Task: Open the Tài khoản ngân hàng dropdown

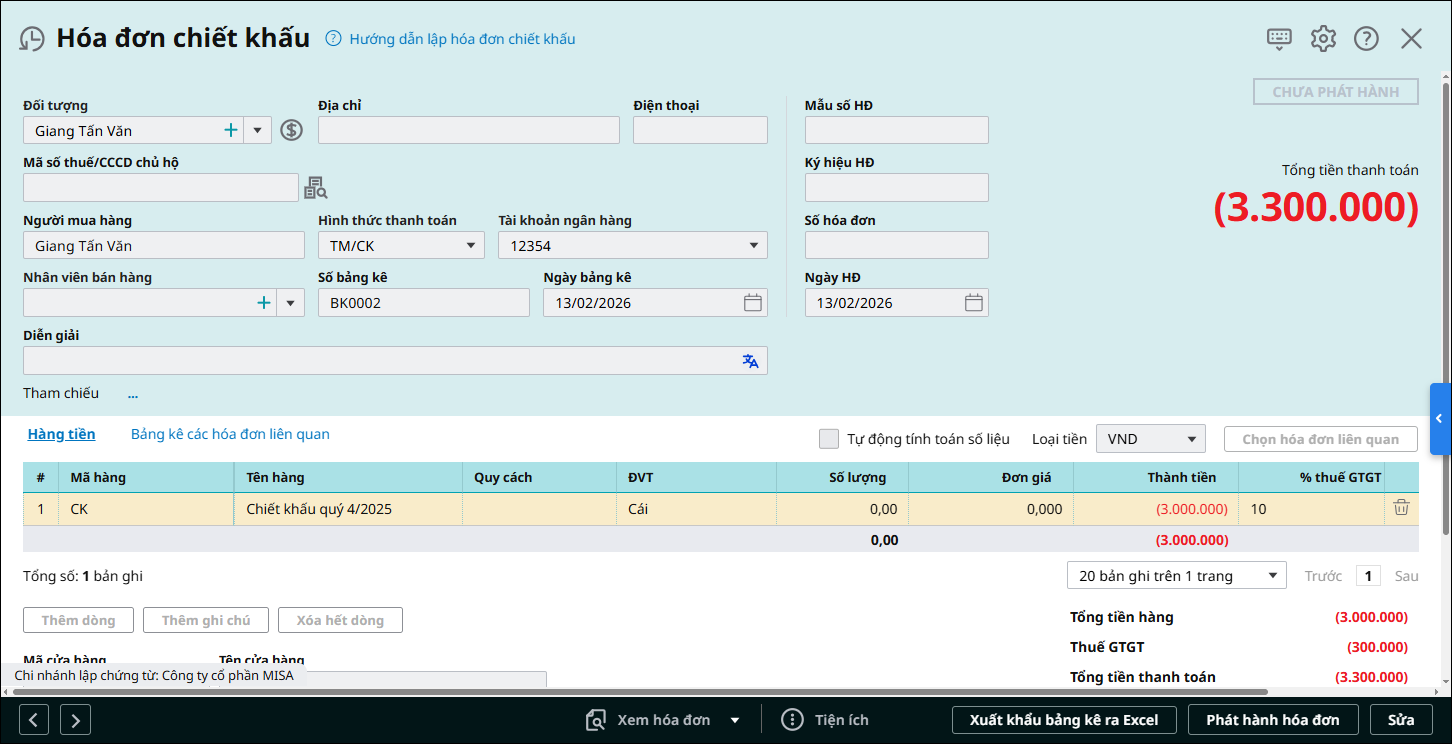Action: click(753, 246)
